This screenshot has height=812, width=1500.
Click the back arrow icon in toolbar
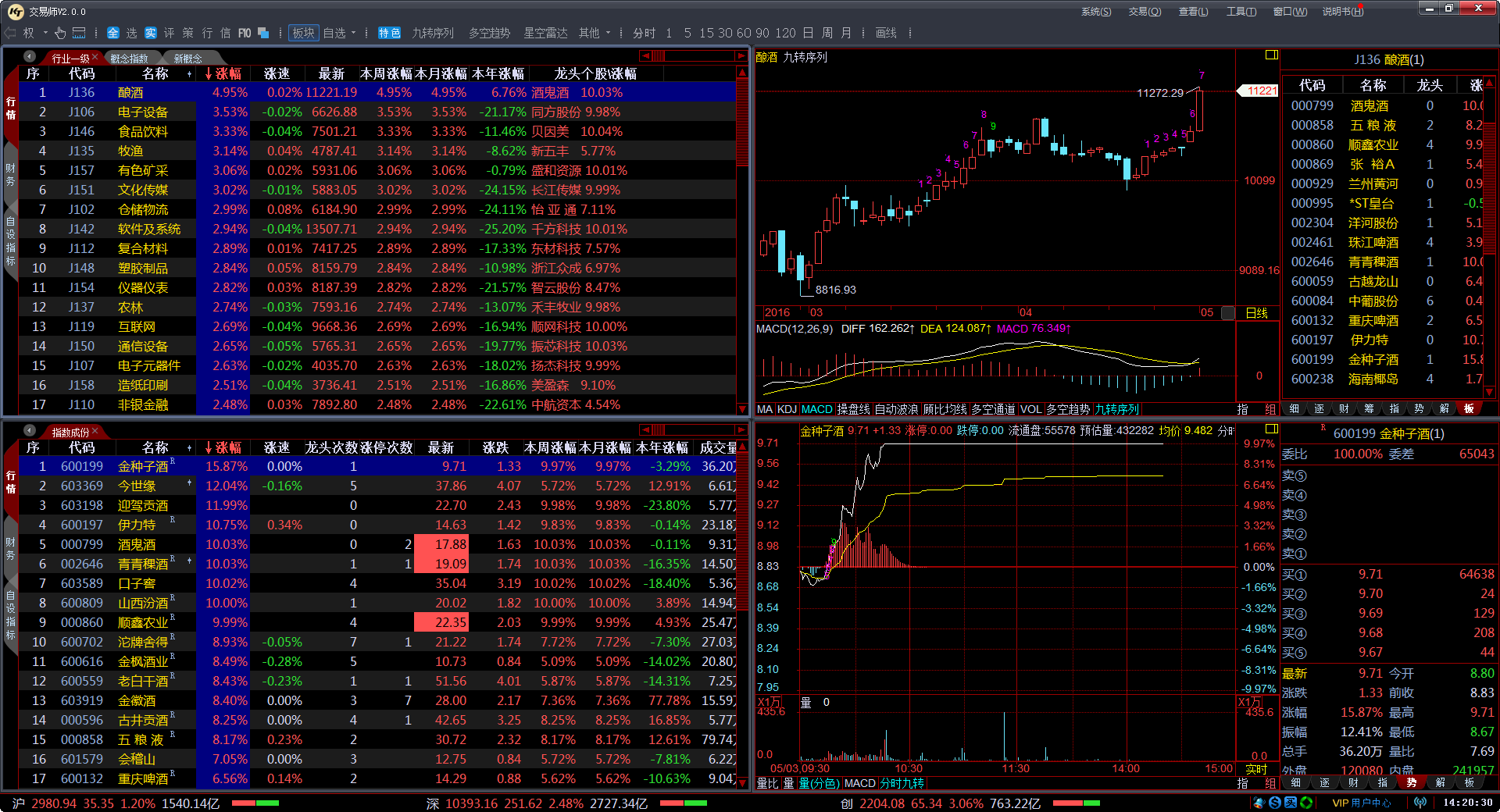pyautogui.click(x=10, y=33)
